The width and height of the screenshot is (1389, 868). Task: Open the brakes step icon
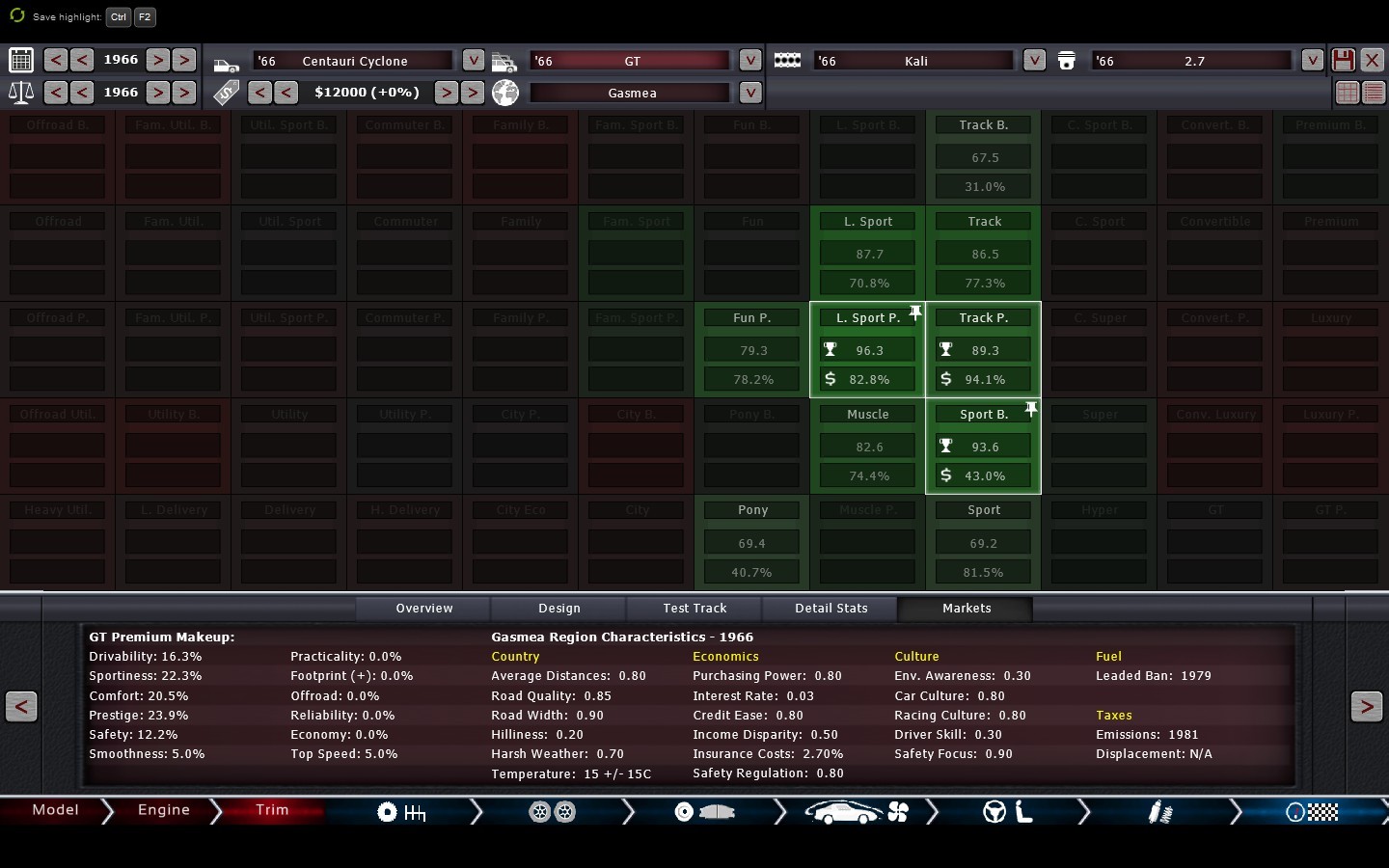click(704, 812)
